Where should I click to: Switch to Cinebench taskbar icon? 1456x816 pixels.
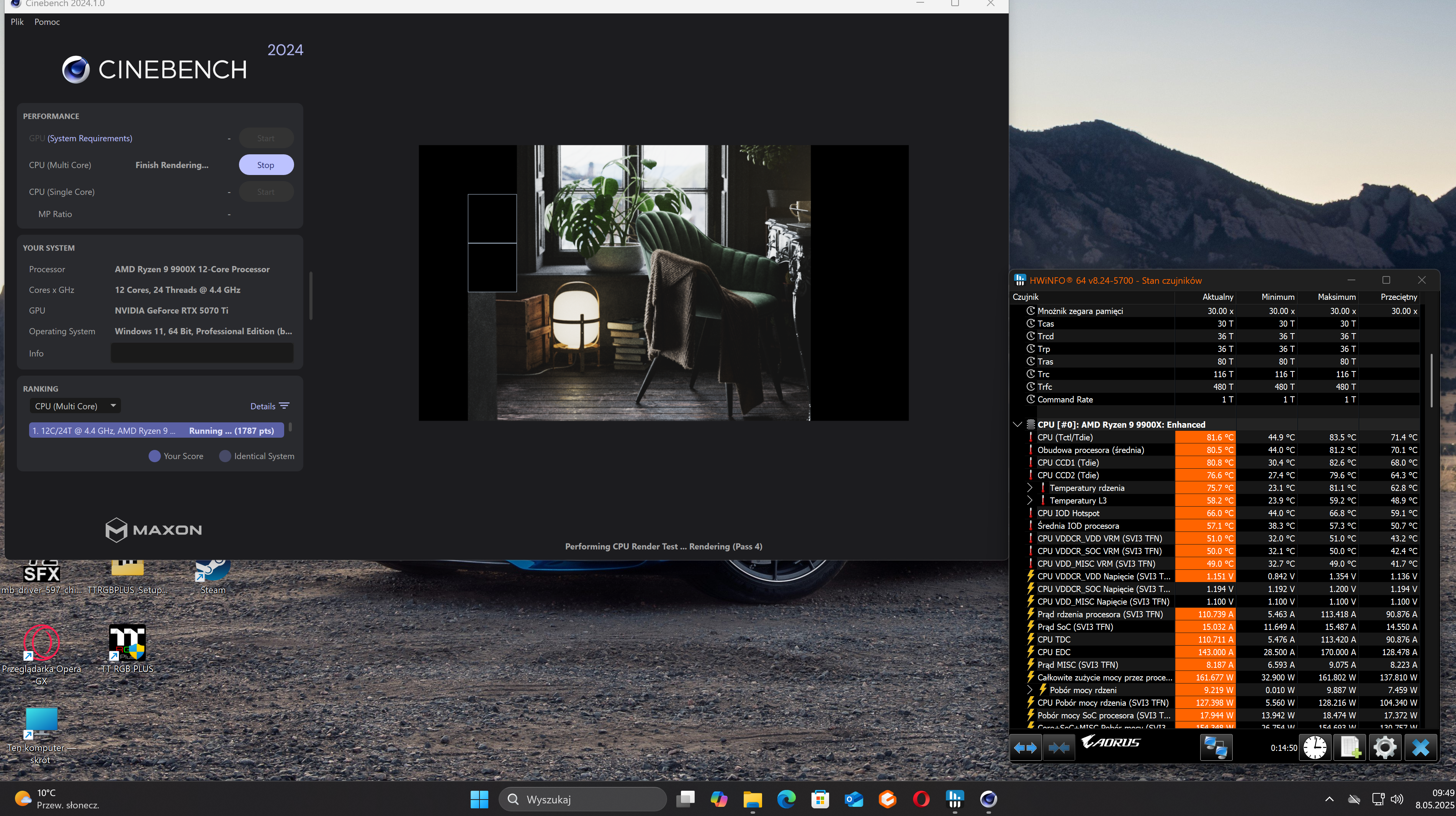[988, 799]
